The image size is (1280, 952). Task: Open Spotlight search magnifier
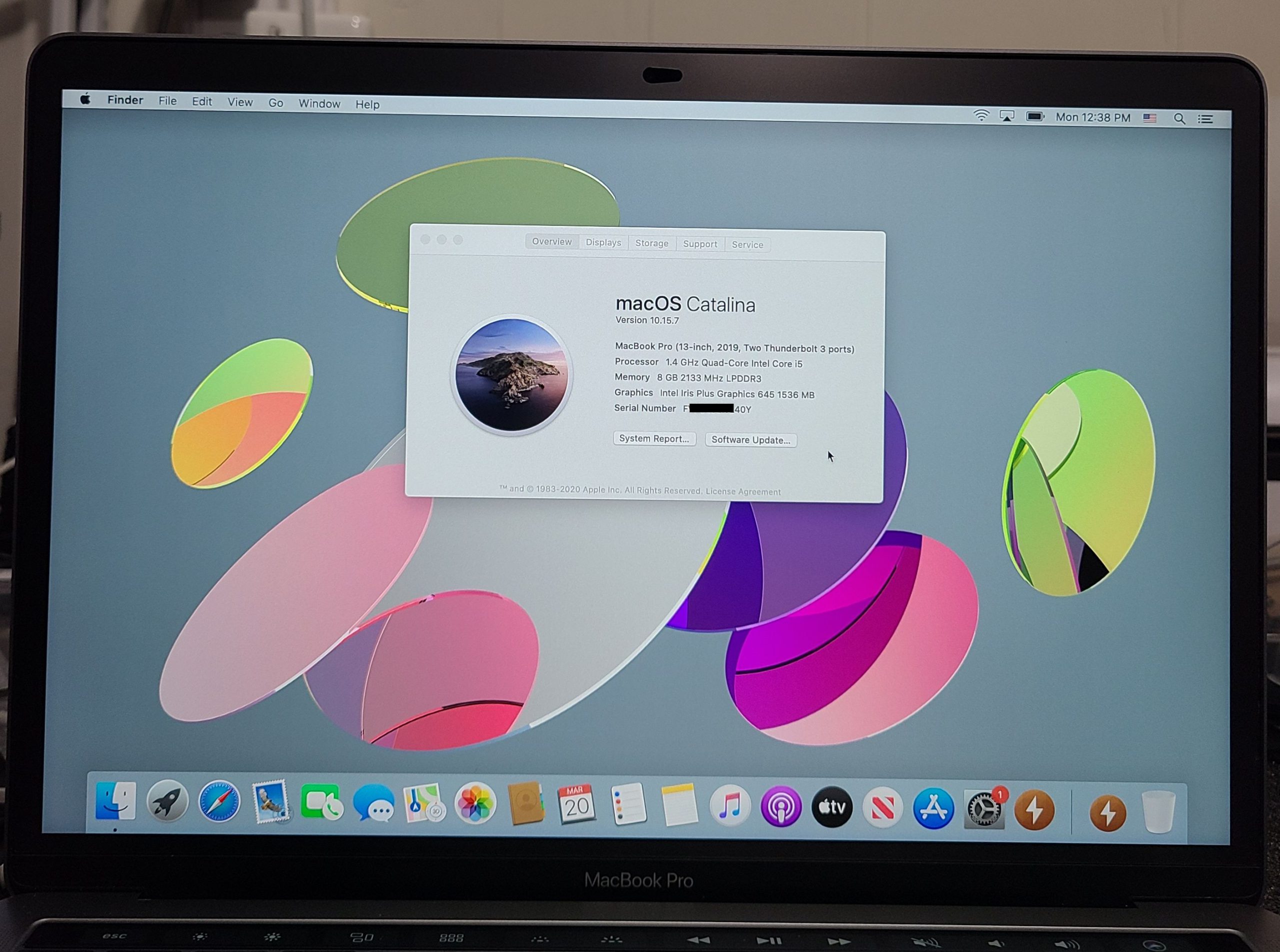pos(1179,119)
